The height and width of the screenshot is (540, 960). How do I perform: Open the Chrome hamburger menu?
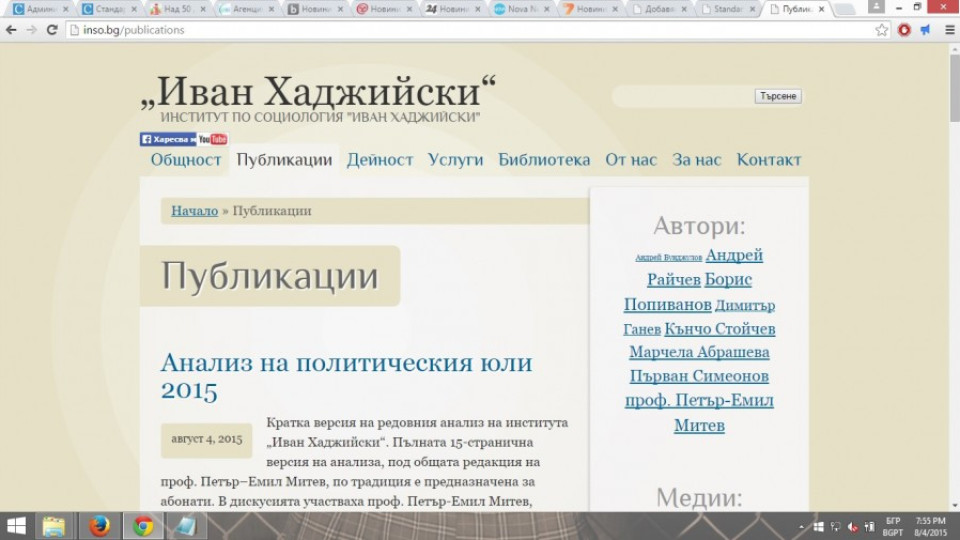[949, 29]
